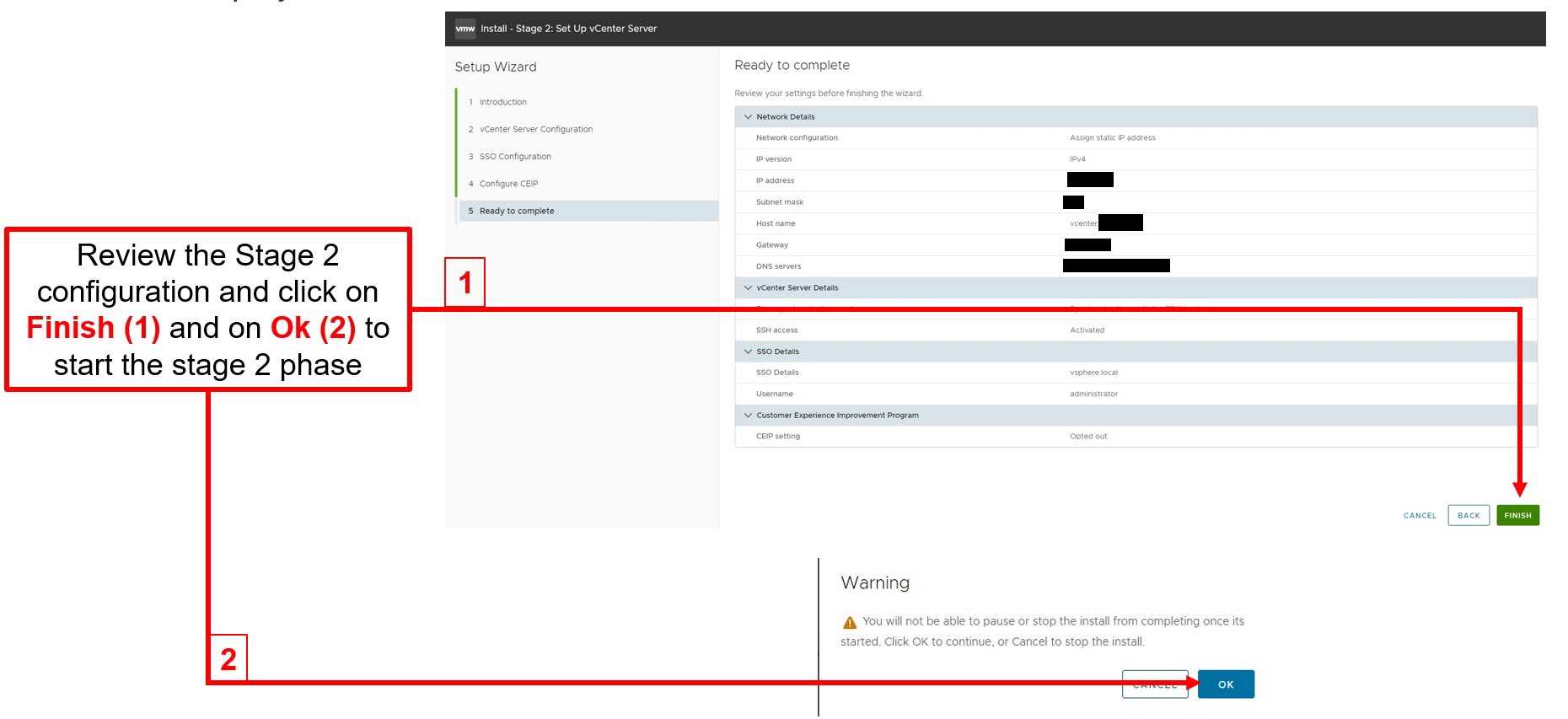Select 'Assign static IP address' value
The image size is (1568, 719).
(1113, 138)
